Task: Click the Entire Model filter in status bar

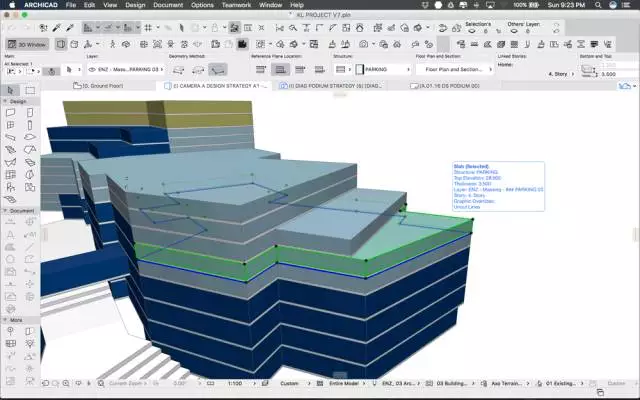Action: pyautogui.click(x=342, y=383)
